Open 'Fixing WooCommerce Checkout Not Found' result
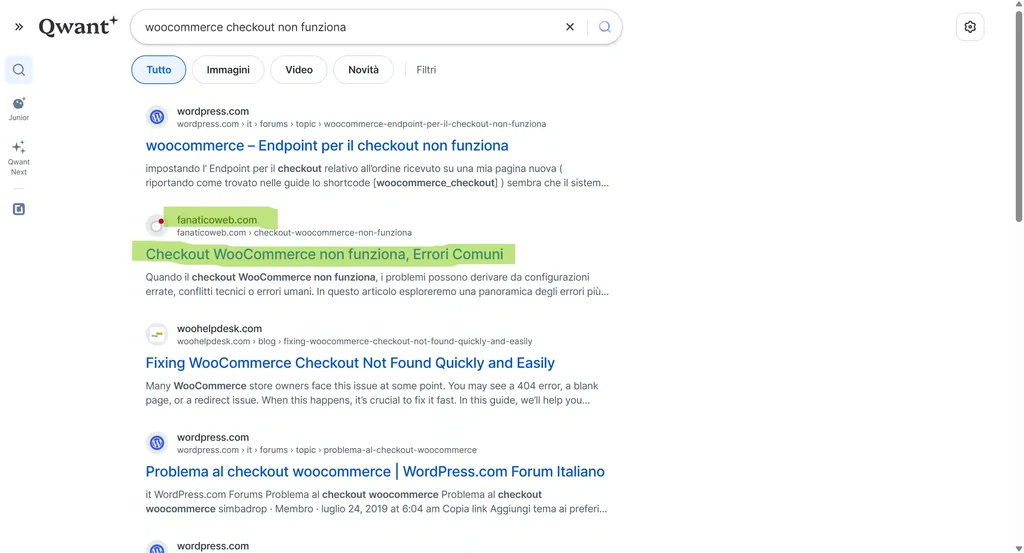 [350, 363]
